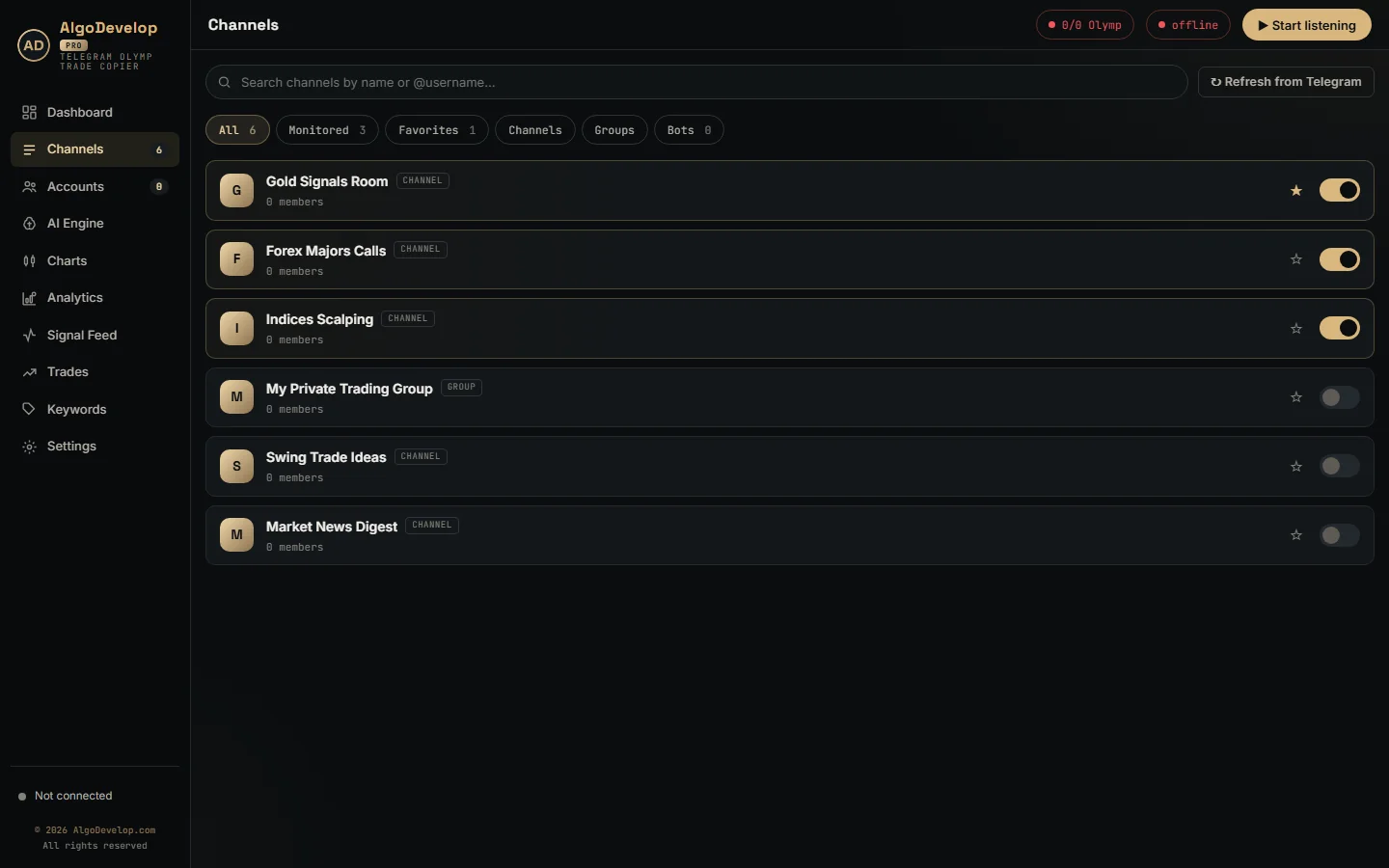
Task: Click the channel count badge in Channels menu
Action: tap(159, 150)
